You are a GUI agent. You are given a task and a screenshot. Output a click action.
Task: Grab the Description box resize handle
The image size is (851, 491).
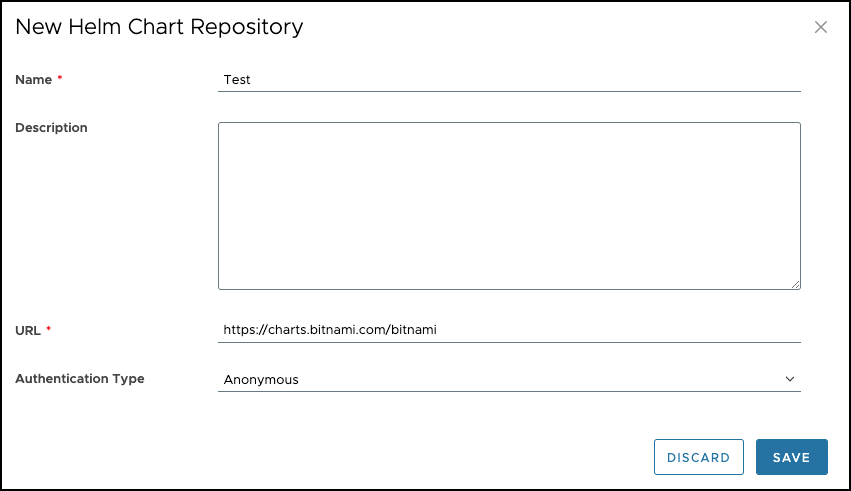[795, 284]
